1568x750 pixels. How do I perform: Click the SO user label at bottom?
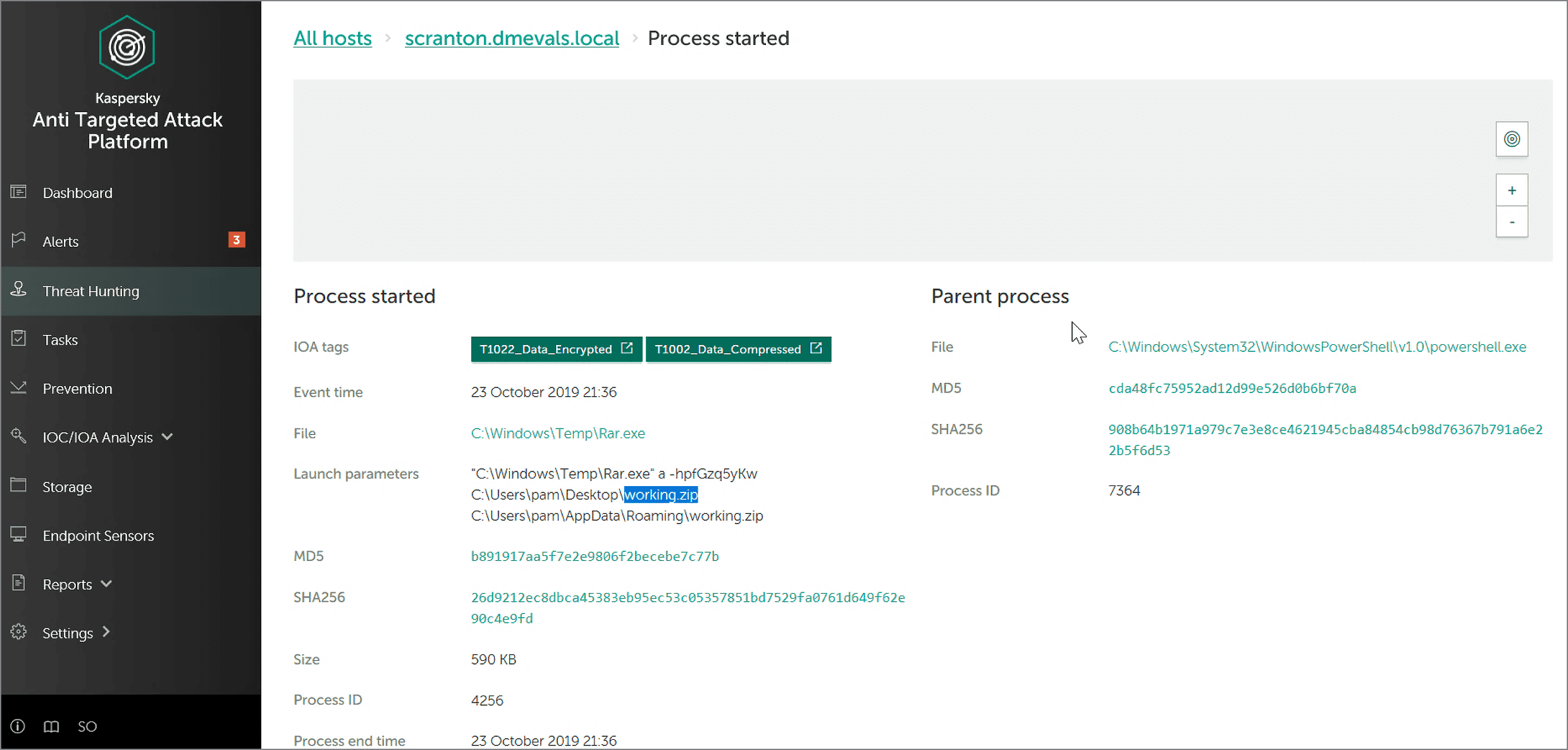[x=87, y=727]
